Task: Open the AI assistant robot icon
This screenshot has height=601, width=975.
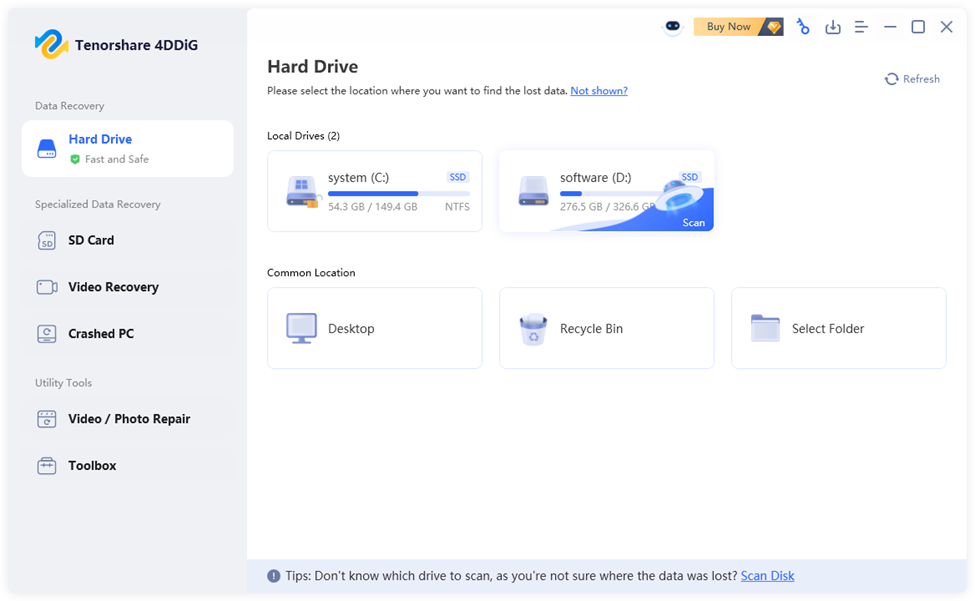Action: pos(673,27)
